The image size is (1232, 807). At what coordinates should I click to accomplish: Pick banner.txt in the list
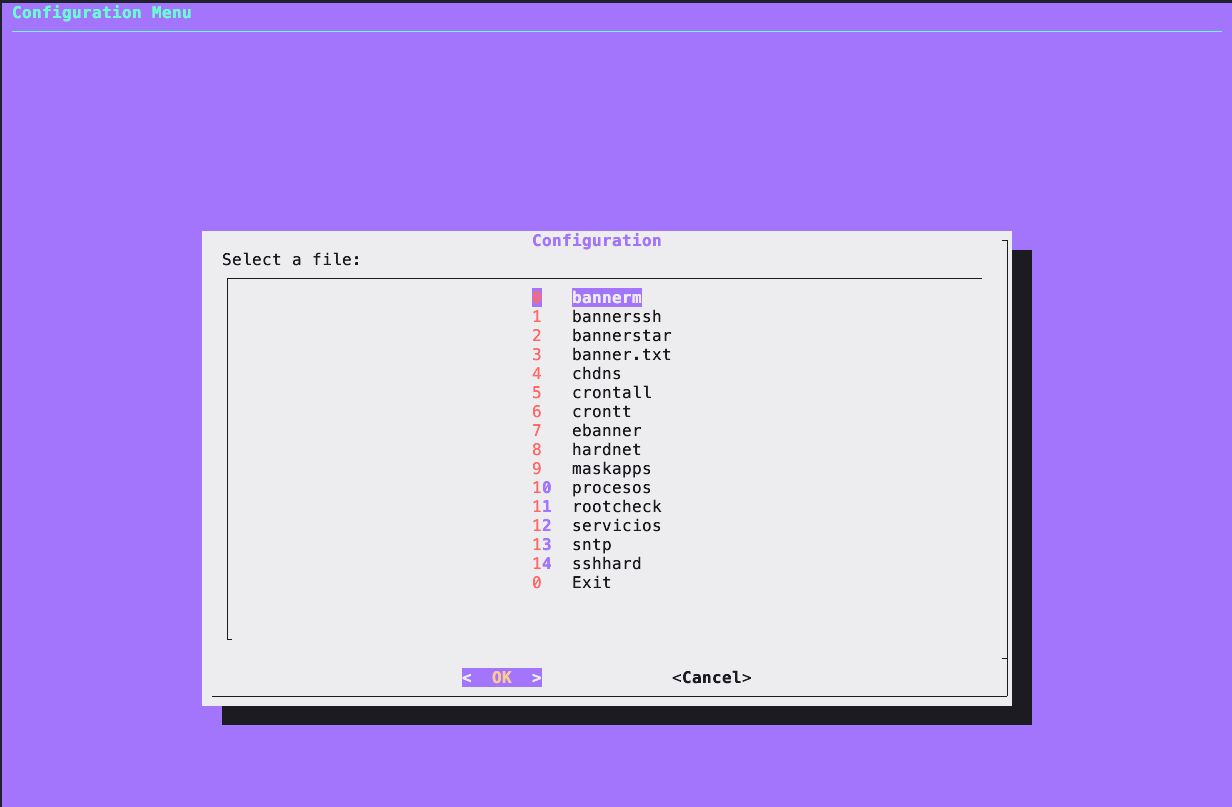click(621, 355)
